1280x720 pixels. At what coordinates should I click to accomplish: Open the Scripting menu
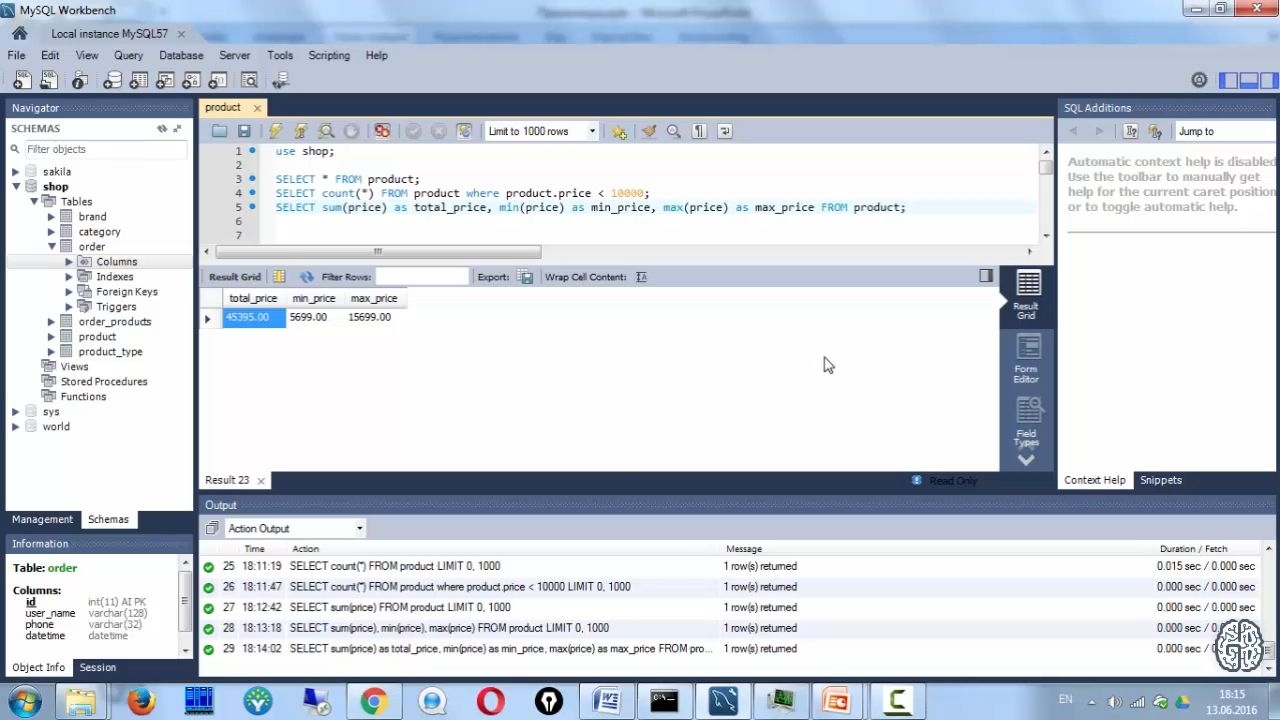coord(329,55)
